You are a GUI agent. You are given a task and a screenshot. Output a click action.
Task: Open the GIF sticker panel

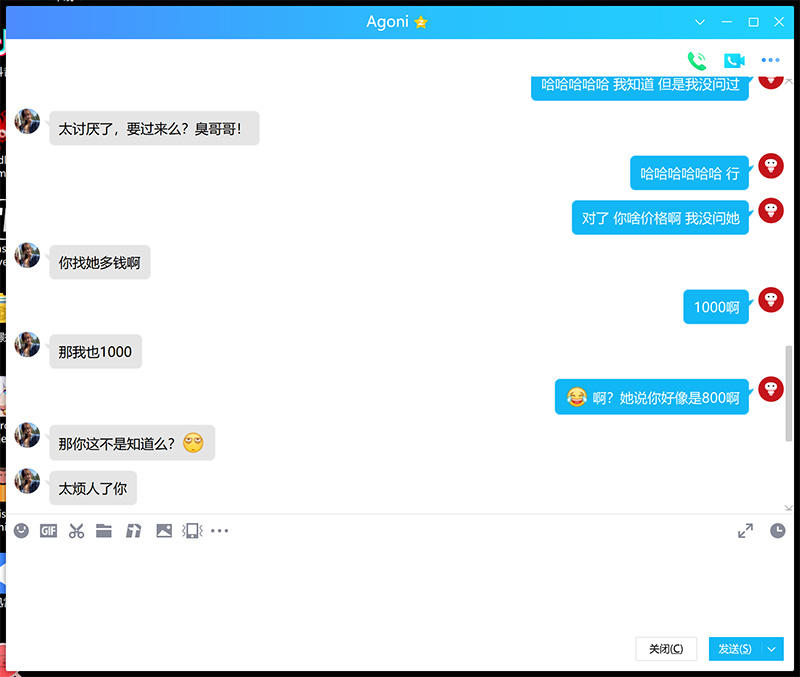click(48, 531)
